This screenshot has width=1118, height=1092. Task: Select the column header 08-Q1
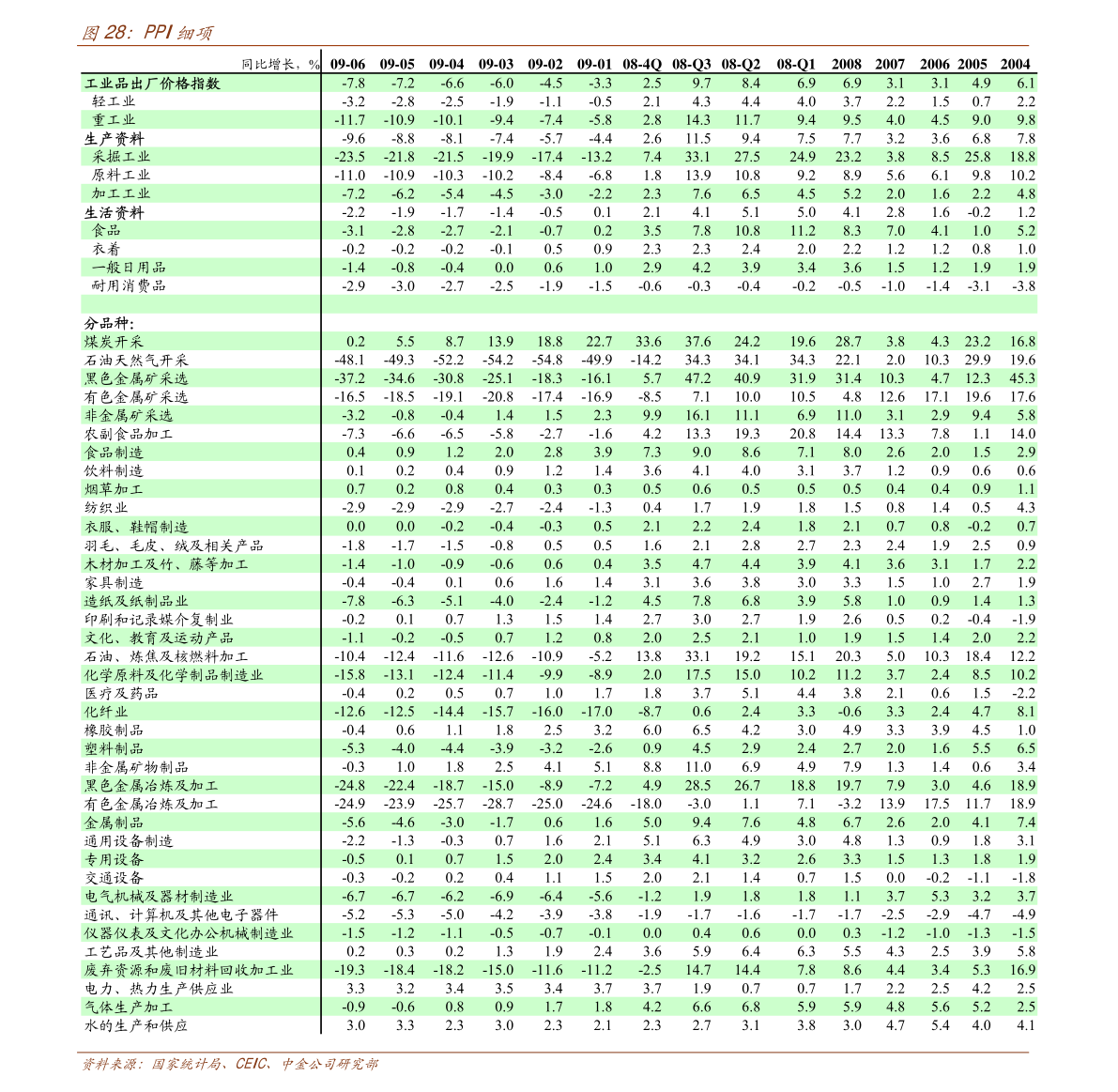pos(796,64)
